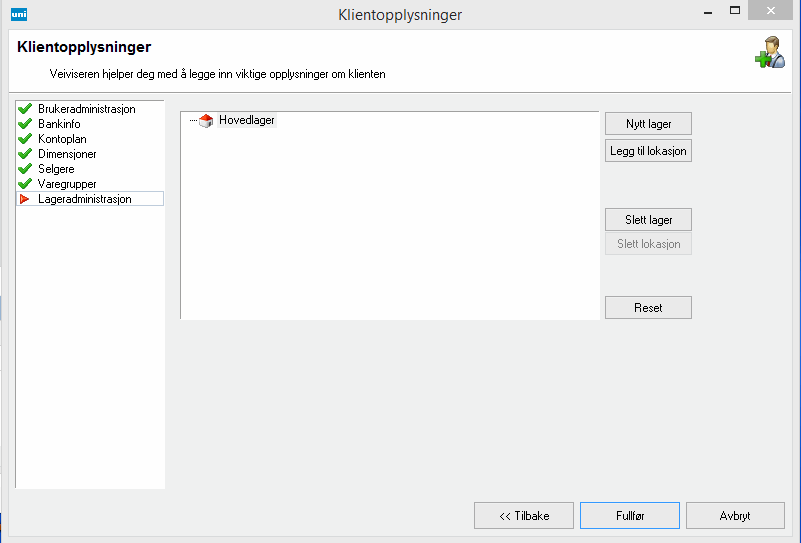
Task: Click the green checkmark beside Kontoplan
Action: 25,139
